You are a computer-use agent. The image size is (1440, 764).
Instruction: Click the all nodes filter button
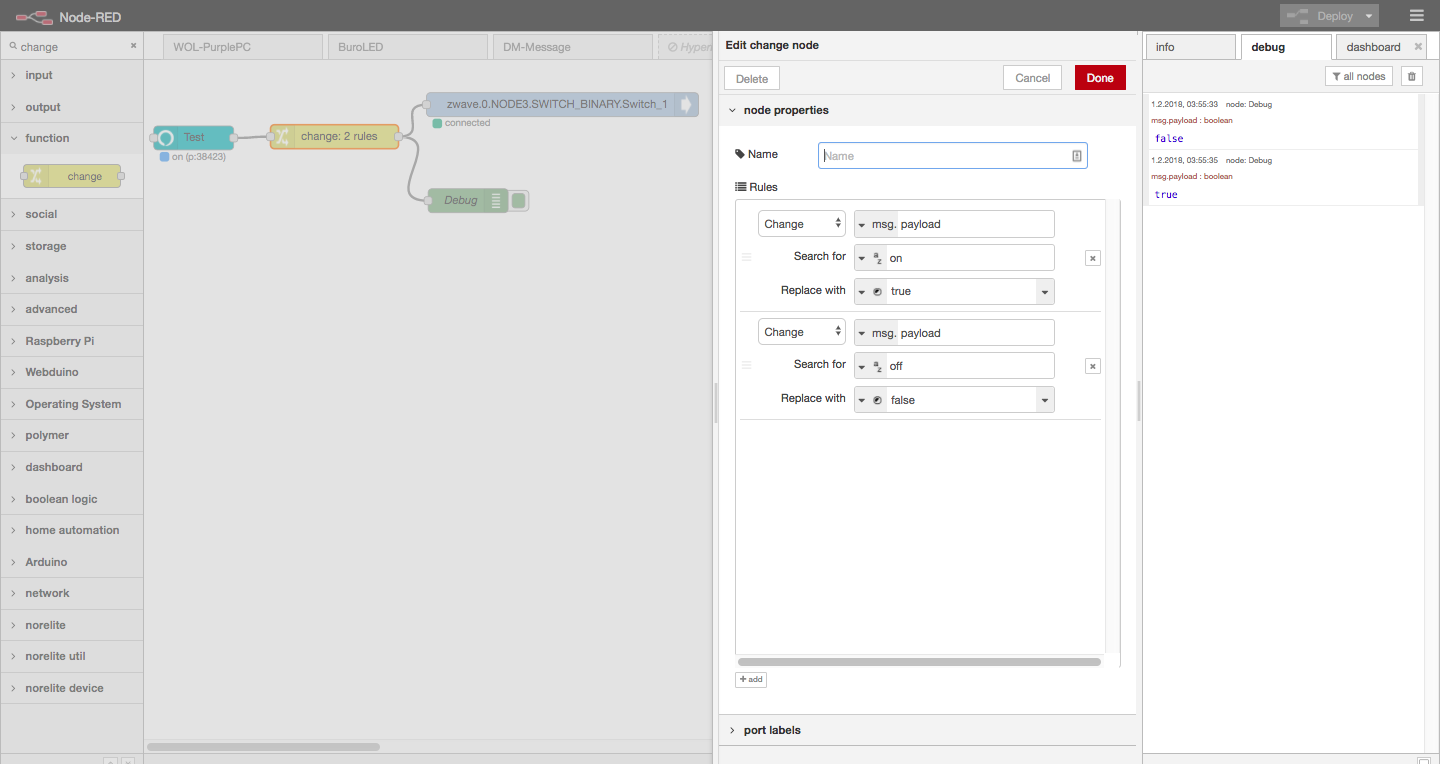coord(1359,76)
